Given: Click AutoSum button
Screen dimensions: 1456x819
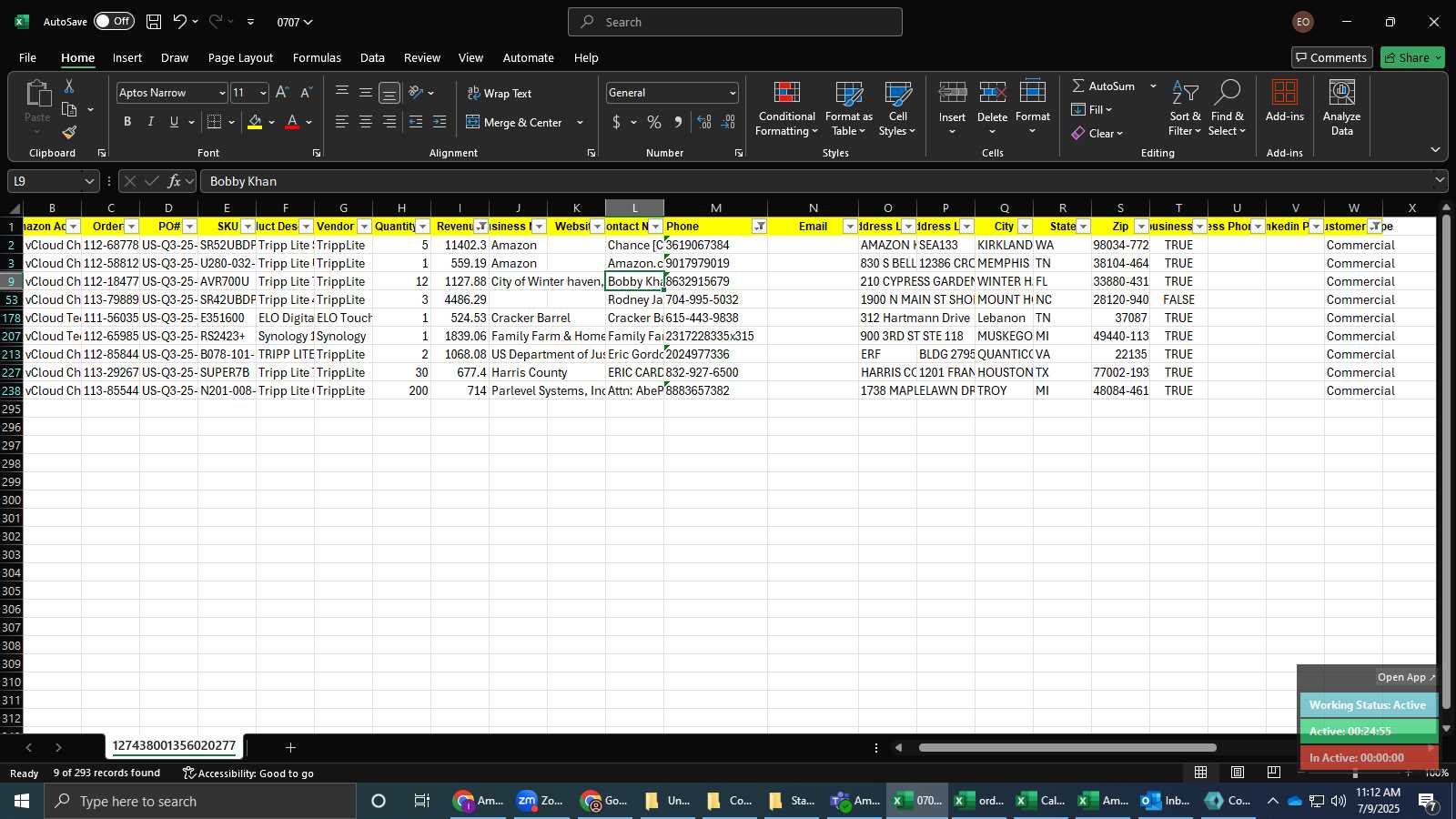Looking at the screenshot, I should pos(1103,86).
